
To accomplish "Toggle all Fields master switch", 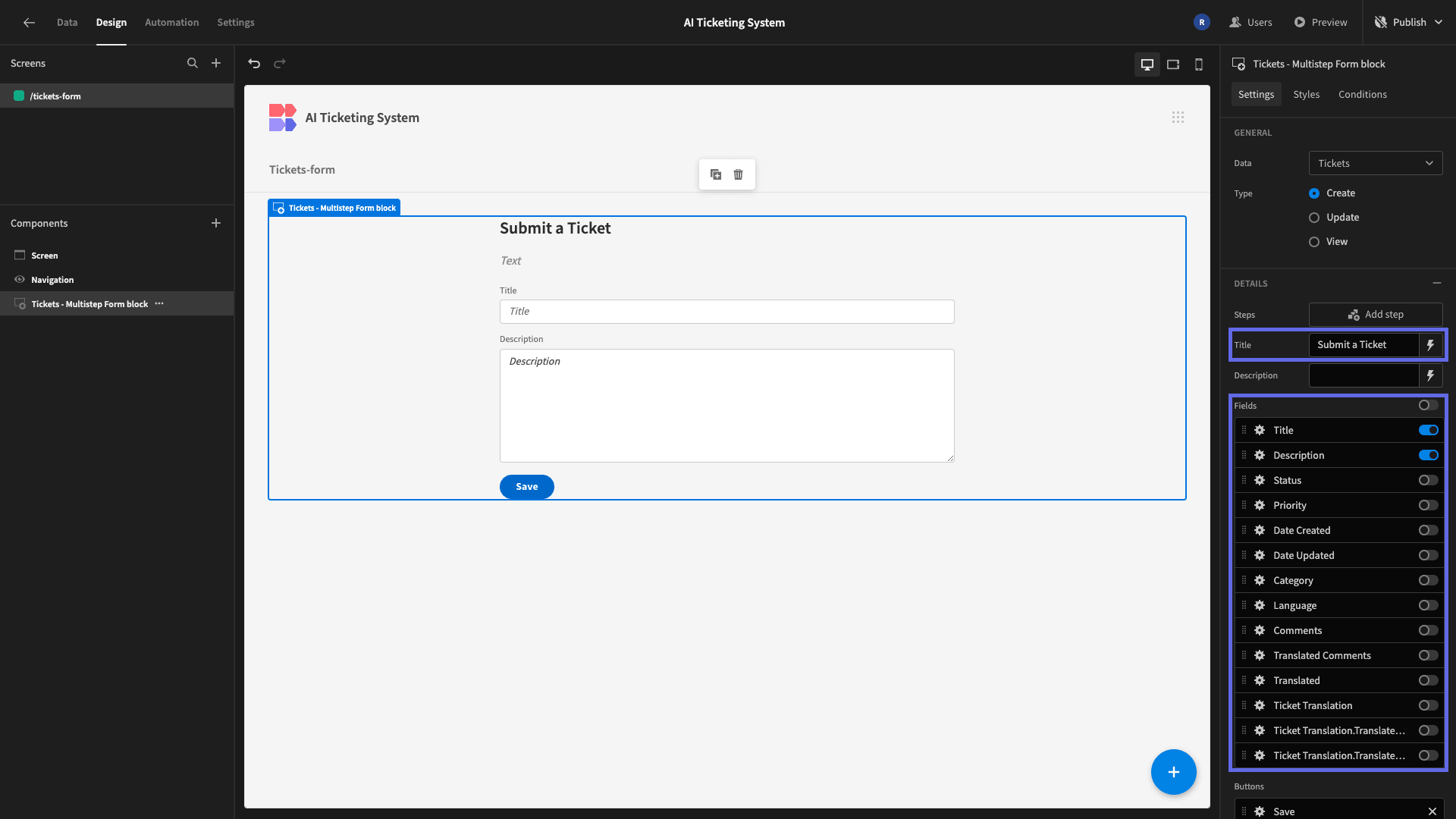I will [1428, 406].
